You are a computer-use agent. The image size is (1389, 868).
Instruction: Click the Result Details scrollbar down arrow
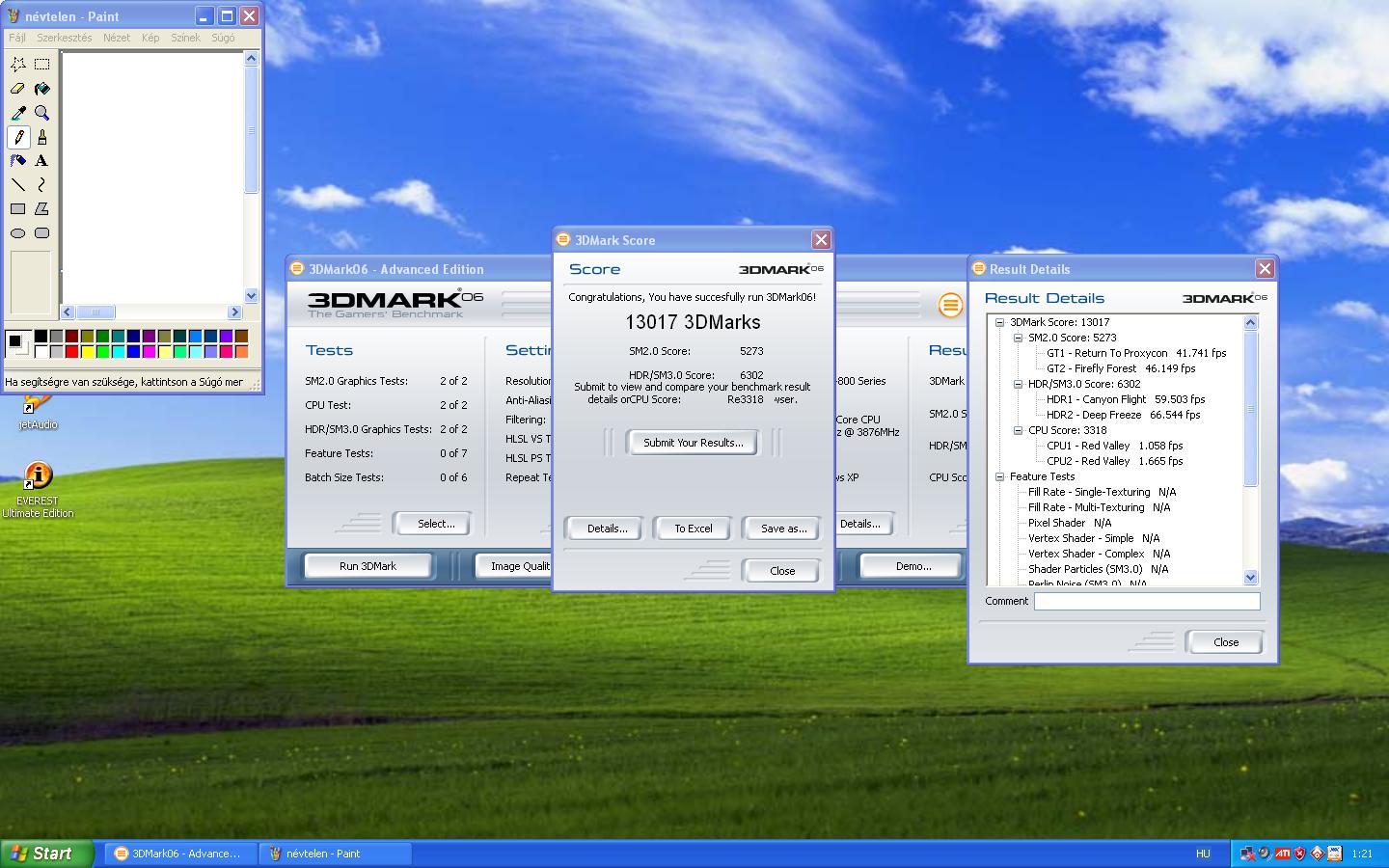pyautogui.click(x=1251, y=577)
